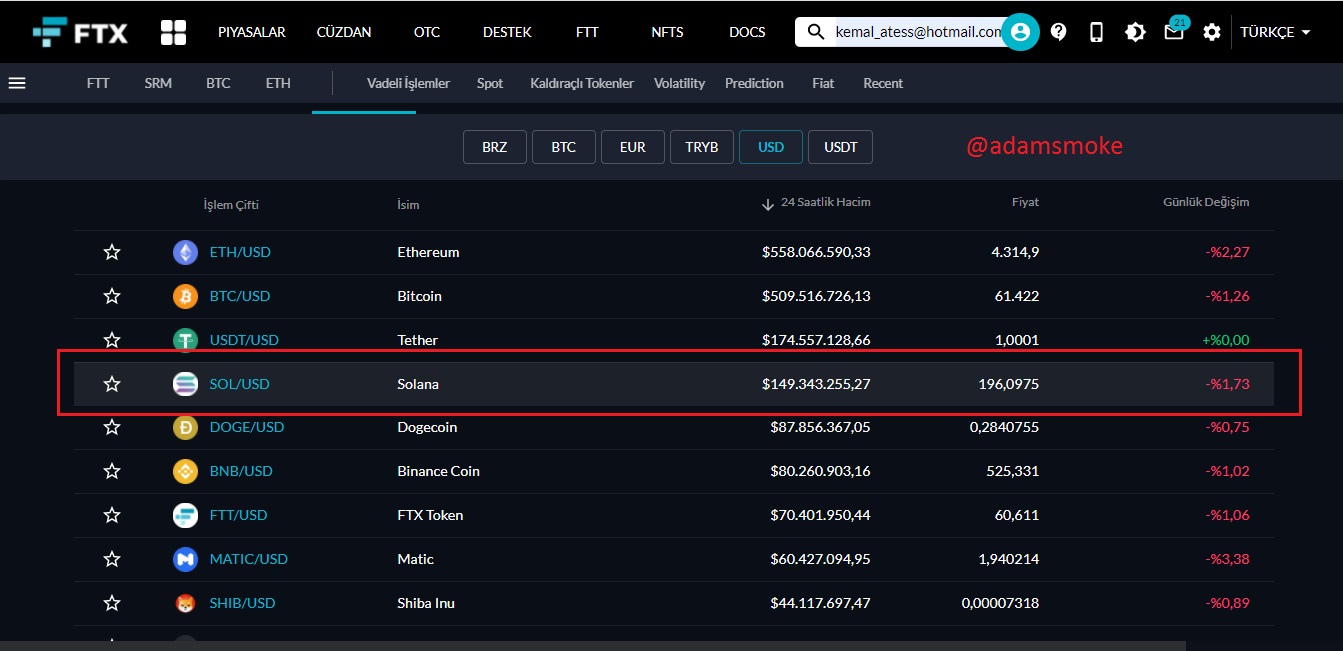Favorite the SOL/USD pair star
The height and width of the screenshot is (651, 1343).
click(112, 384)
